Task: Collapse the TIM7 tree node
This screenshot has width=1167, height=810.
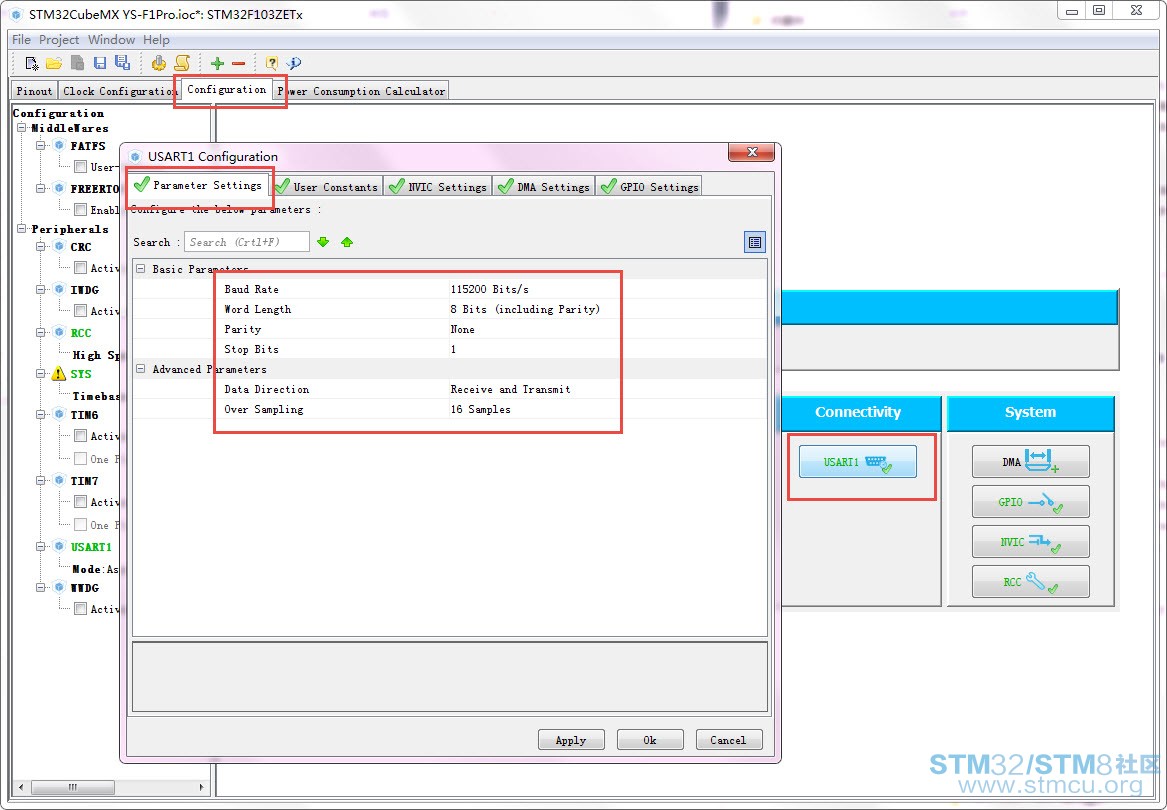Action: point(40,481)
